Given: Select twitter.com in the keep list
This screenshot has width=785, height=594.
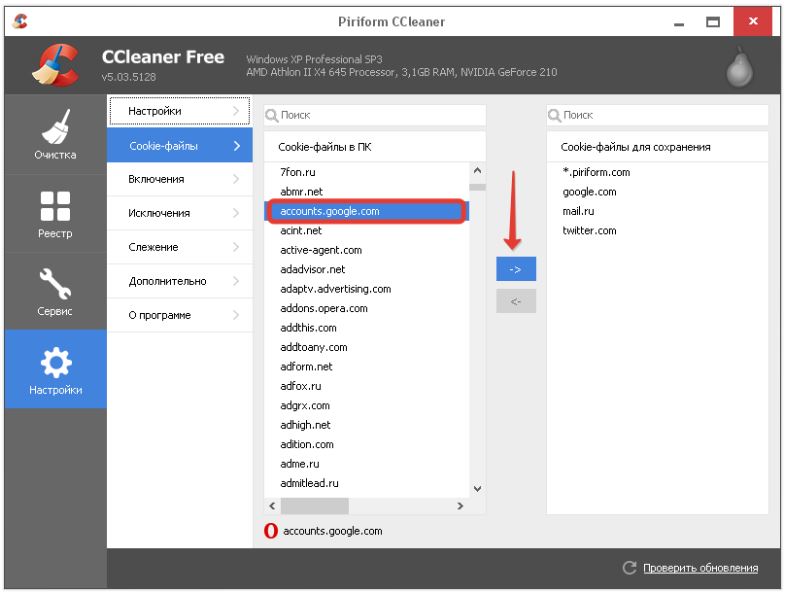Looking at the screenshot, I should tap(657, 231).
